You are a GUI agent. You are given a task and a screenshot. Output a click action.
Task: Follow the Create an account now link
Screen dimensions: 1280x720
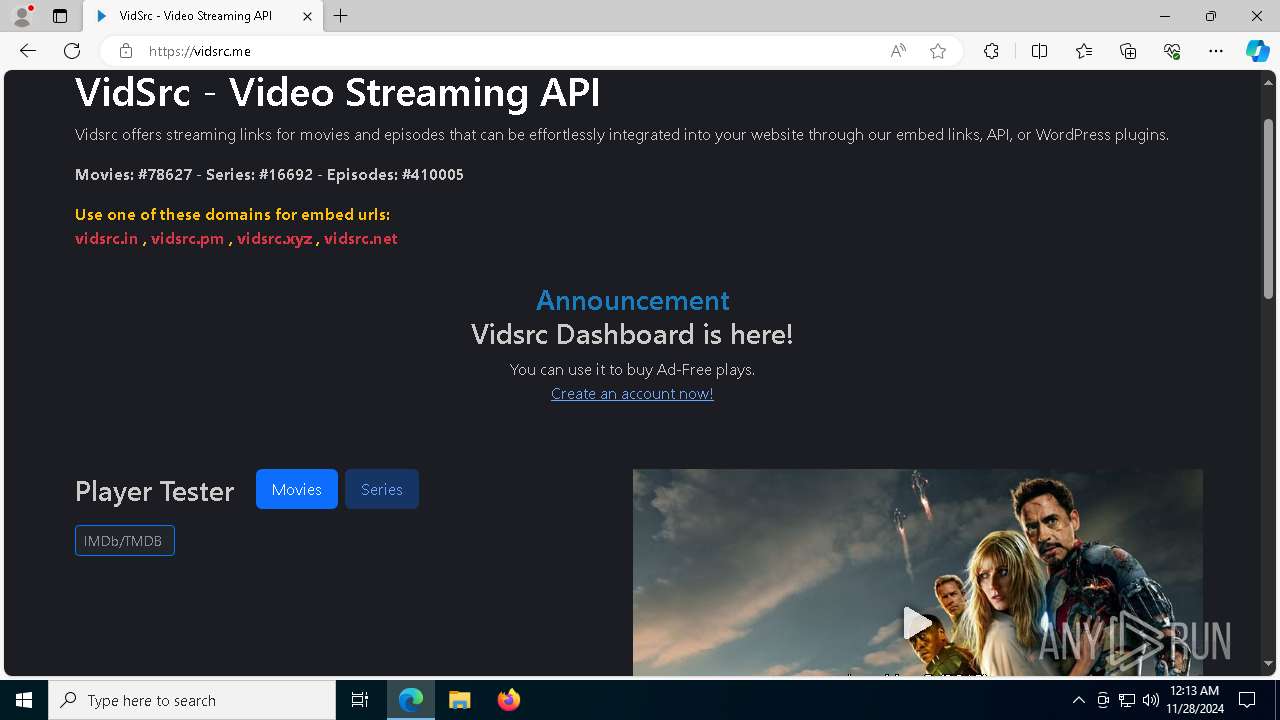click(x=632, y=393)
